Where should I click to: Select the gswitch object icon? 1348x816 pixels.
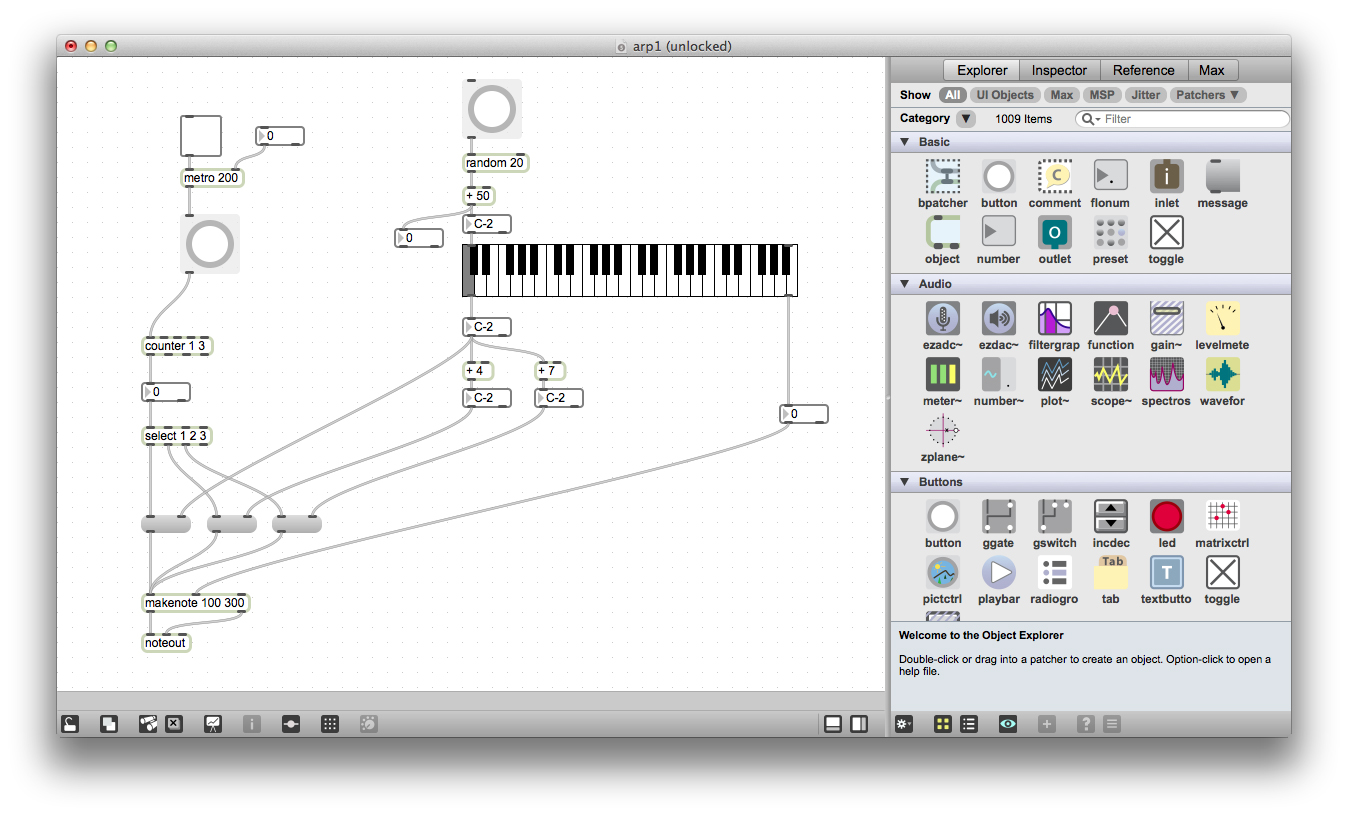(x=1054, y=517)
